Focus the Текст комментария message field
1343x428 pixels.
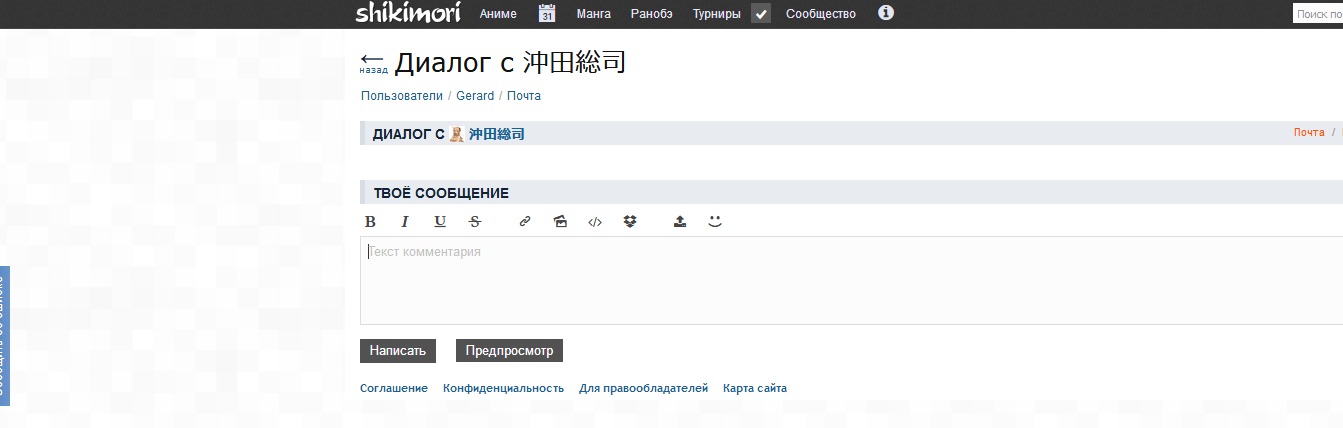point(850,280)
